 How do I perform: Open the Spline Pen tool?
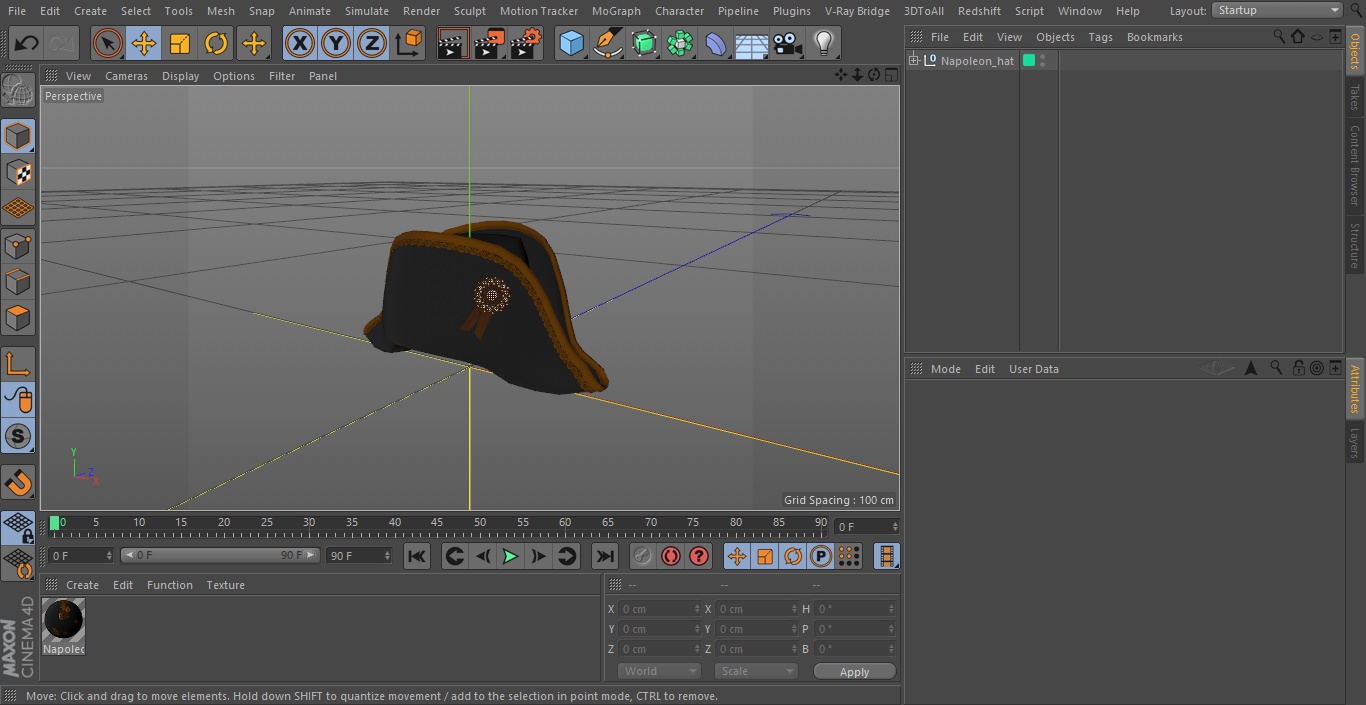[x=607, y=44]
